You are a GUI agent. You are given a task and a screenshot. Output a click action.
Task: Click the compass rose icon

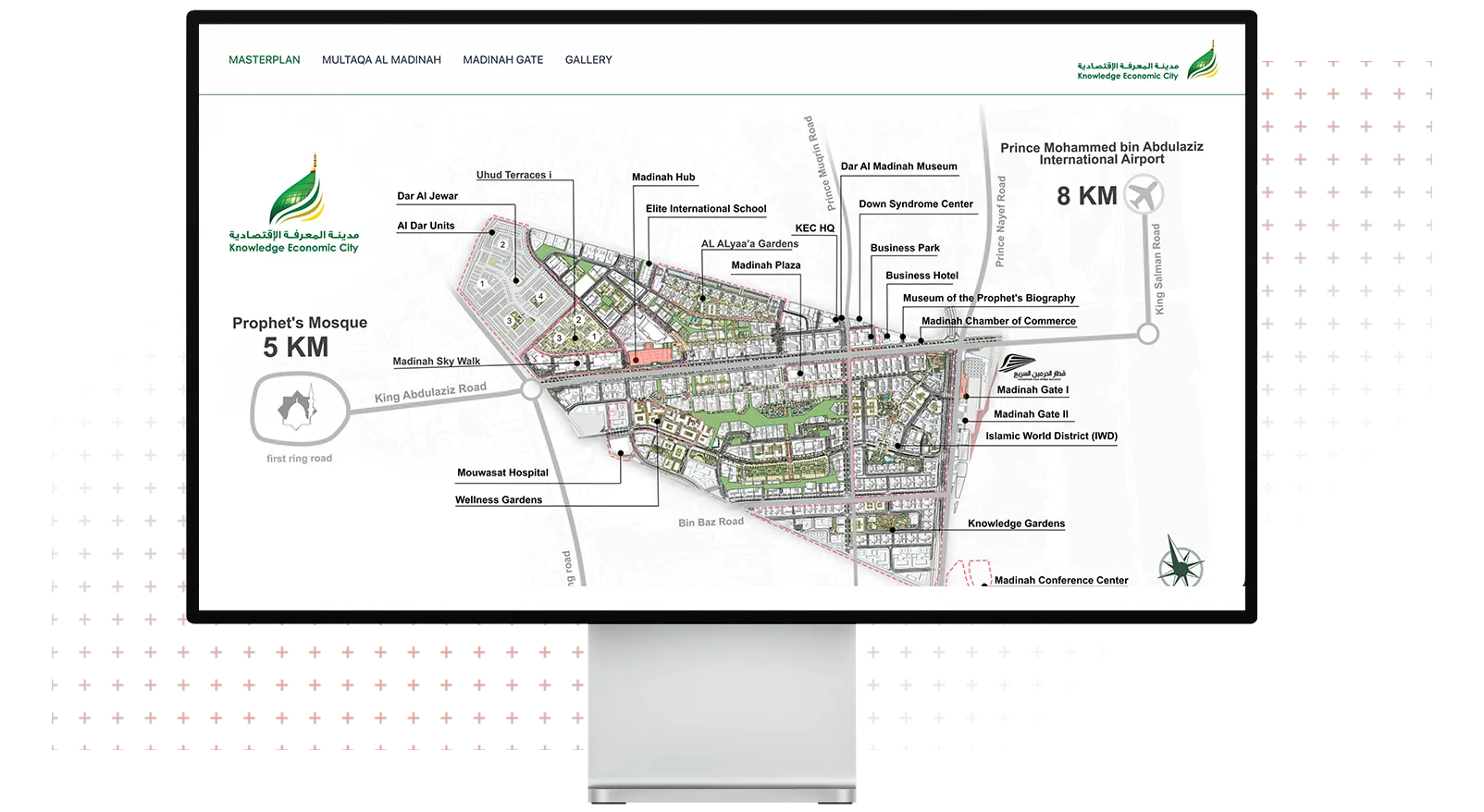(x=1181, y=562)
